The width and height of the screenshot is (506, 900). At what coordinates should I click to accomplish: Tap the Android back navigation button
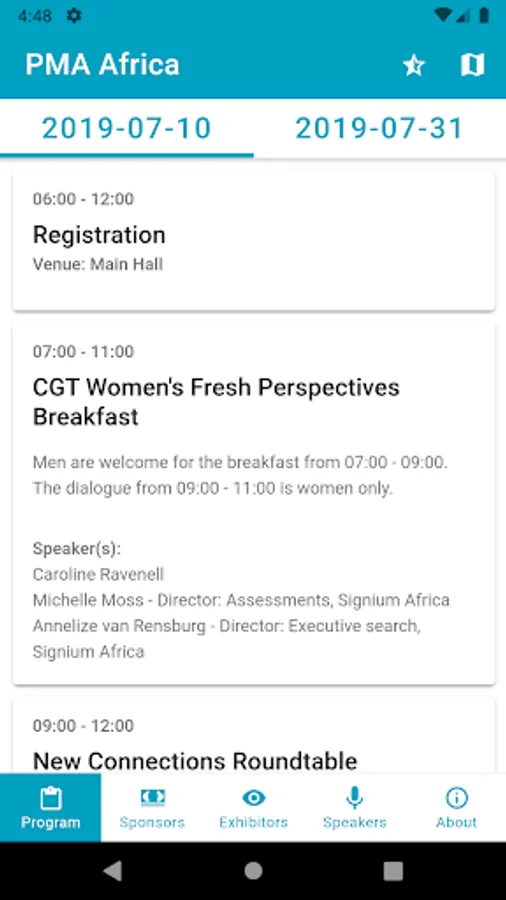(113, 871)
